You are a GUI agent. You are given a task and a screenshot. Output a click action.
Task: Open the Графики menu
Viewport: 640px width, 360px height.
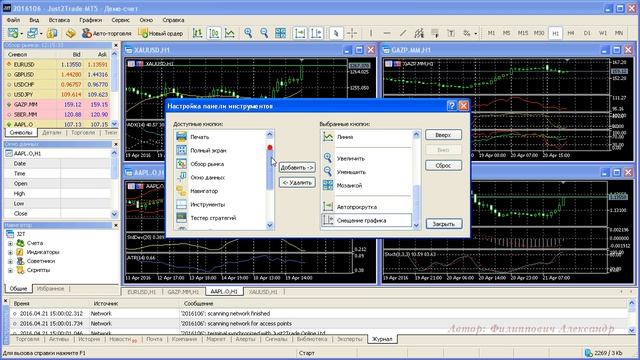point(91,20)
